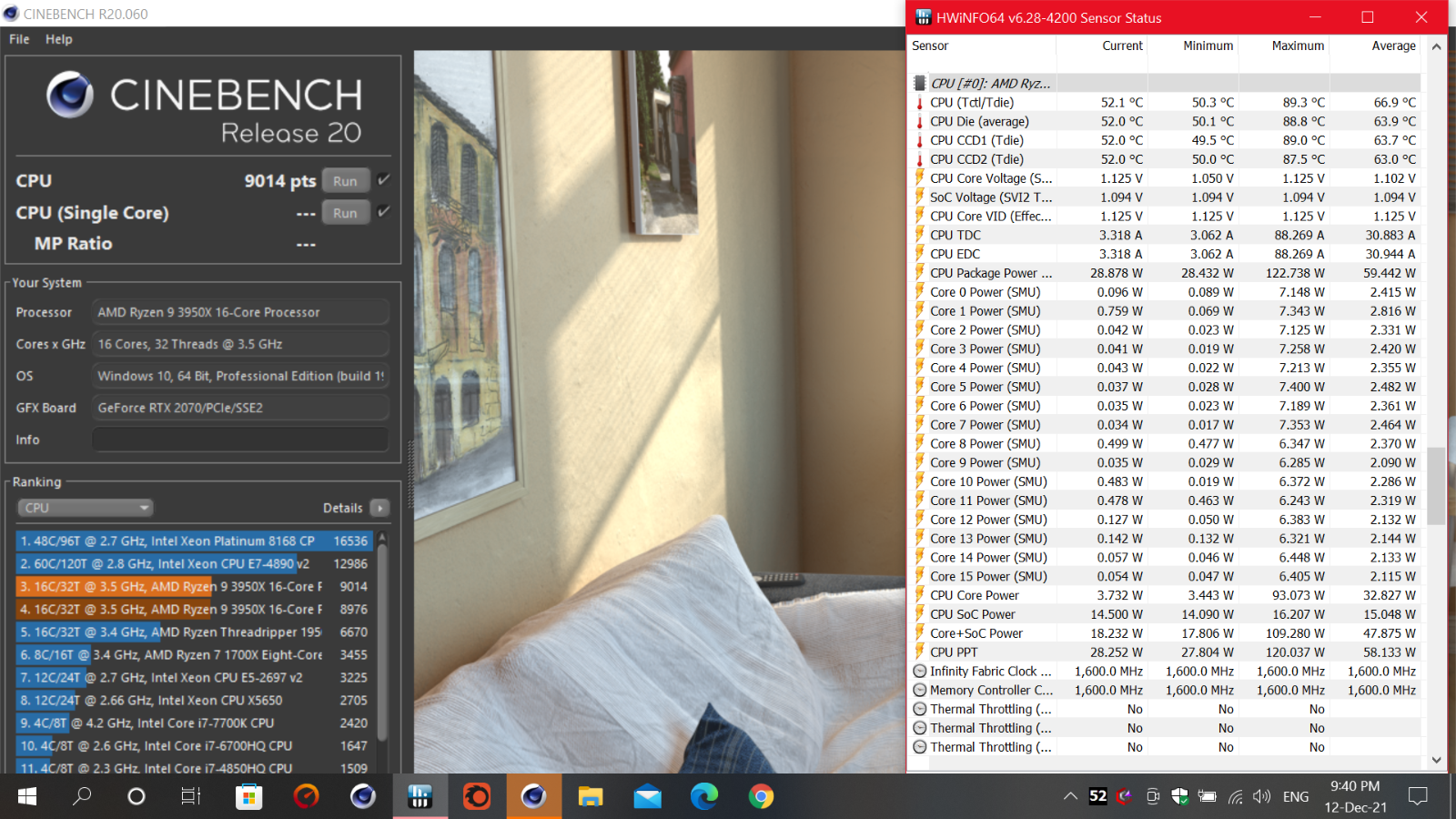Select ranking entry Intel Core i7-6700HQ
Image resolution: width=1456 pixels, height=819 pixels.
(x=194, y=745)
